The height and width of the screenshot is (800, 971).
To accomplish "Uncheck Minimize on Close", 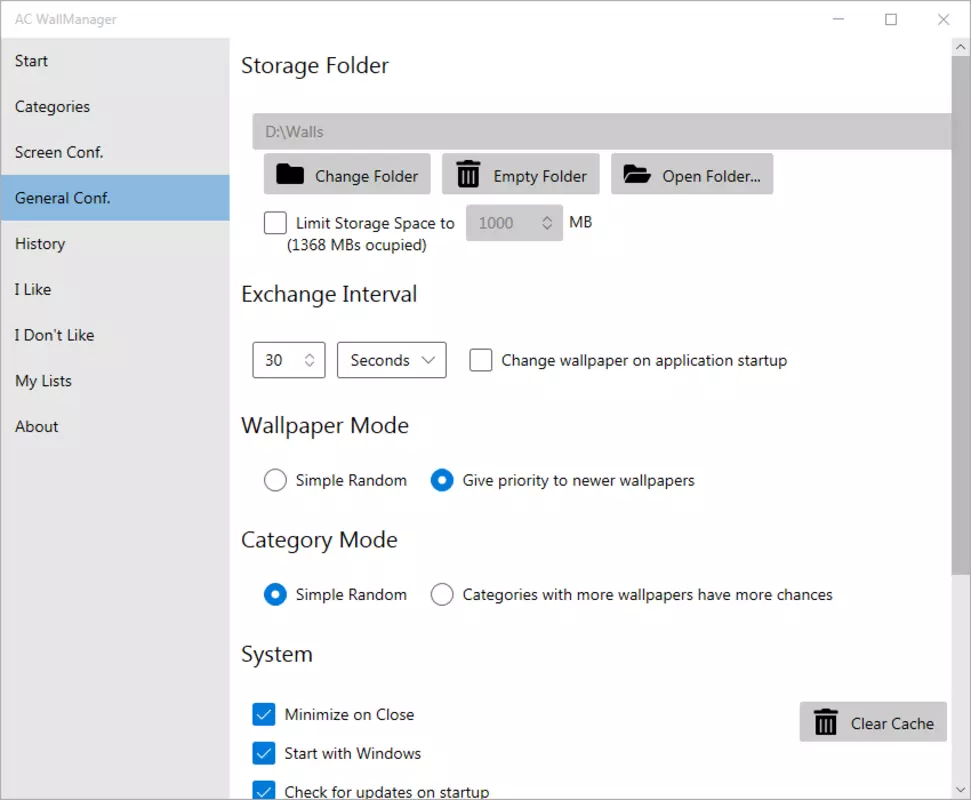I will (264, 715).
